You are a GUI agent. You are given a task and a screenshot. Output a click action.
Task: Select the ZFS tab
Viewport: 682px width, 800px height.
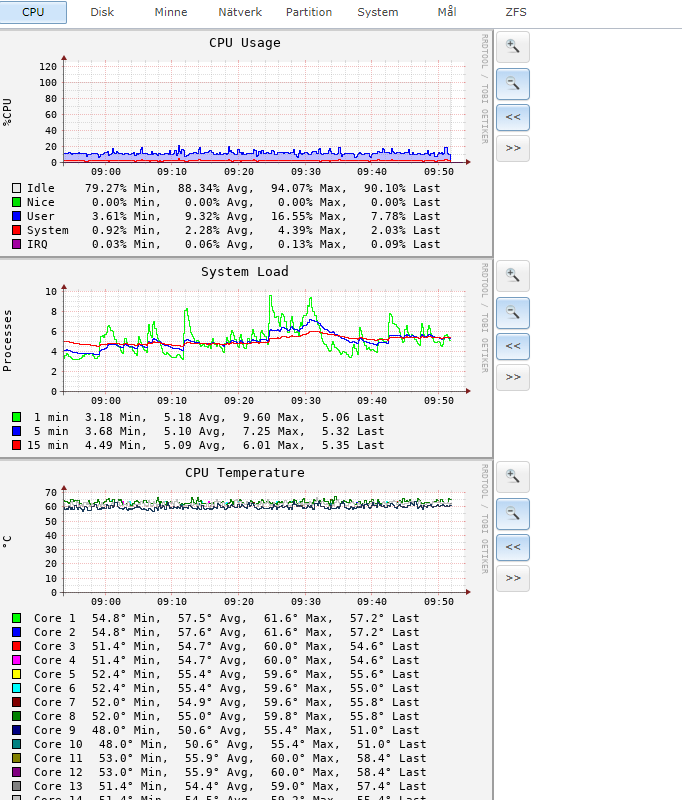[x=516, y=12]
